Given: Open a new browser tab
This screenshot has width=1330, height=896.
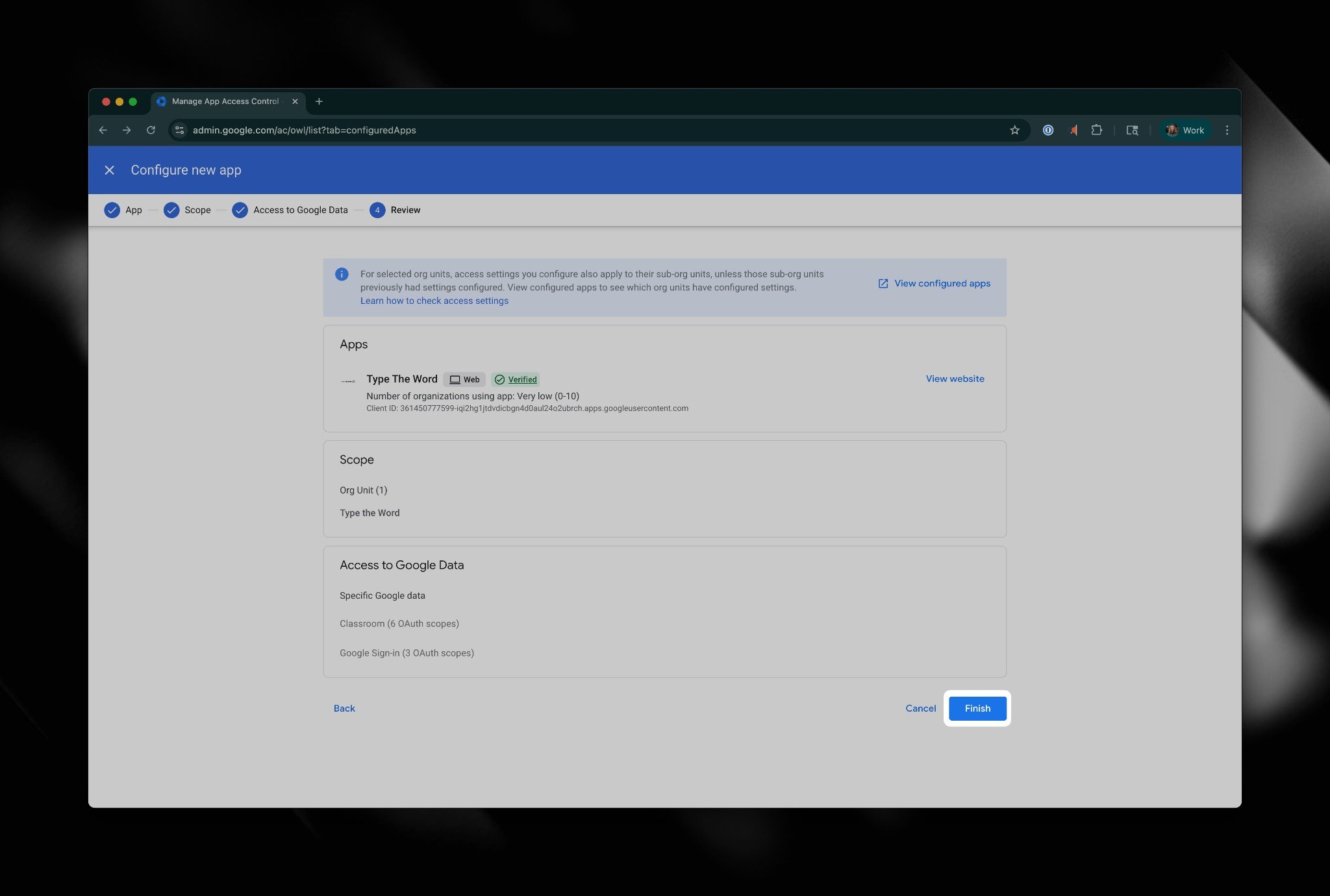Looking at the screenshot, I should pyautogui.click(x=319, y=101).
